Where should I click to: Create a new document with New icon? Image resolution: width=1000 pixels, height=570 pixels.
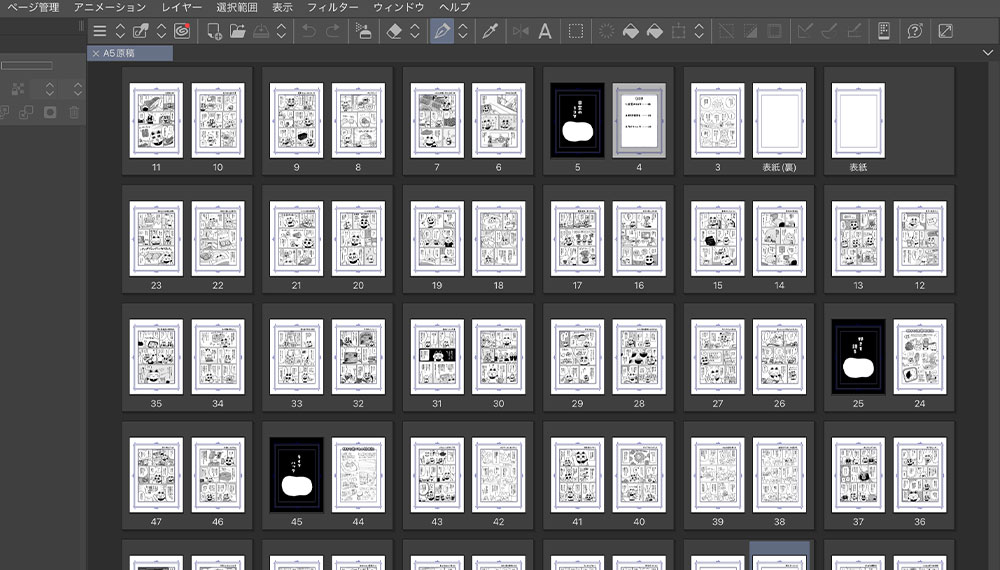click(214, 31)
